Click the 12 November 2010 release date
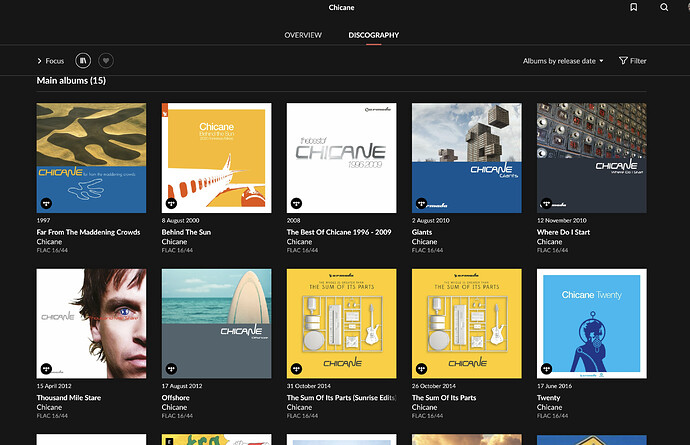690x445 pixels. (562, 220)
